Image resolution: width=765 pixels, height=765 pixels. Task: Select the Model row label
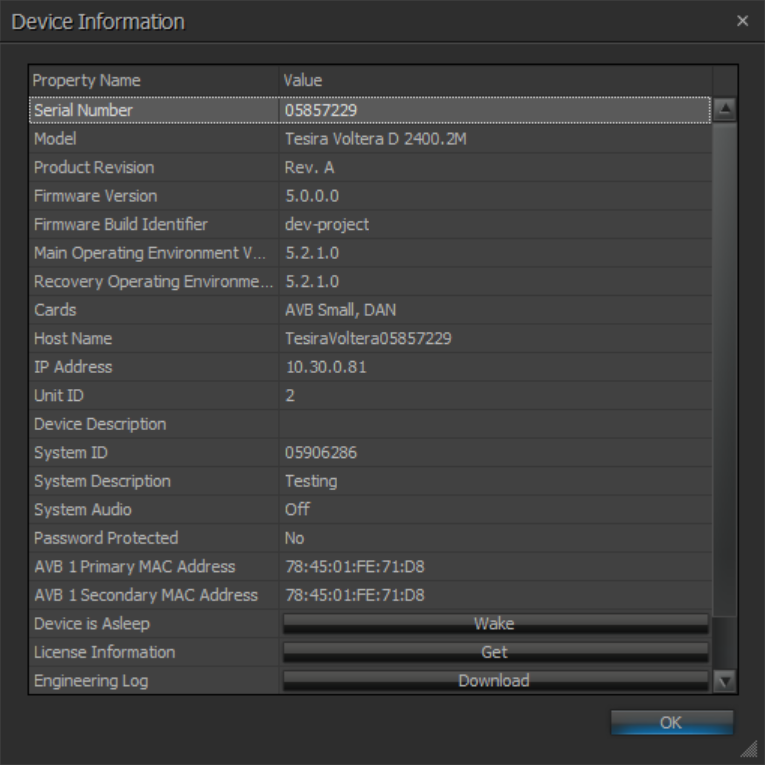pyautogui.click(x=55, y=139)
